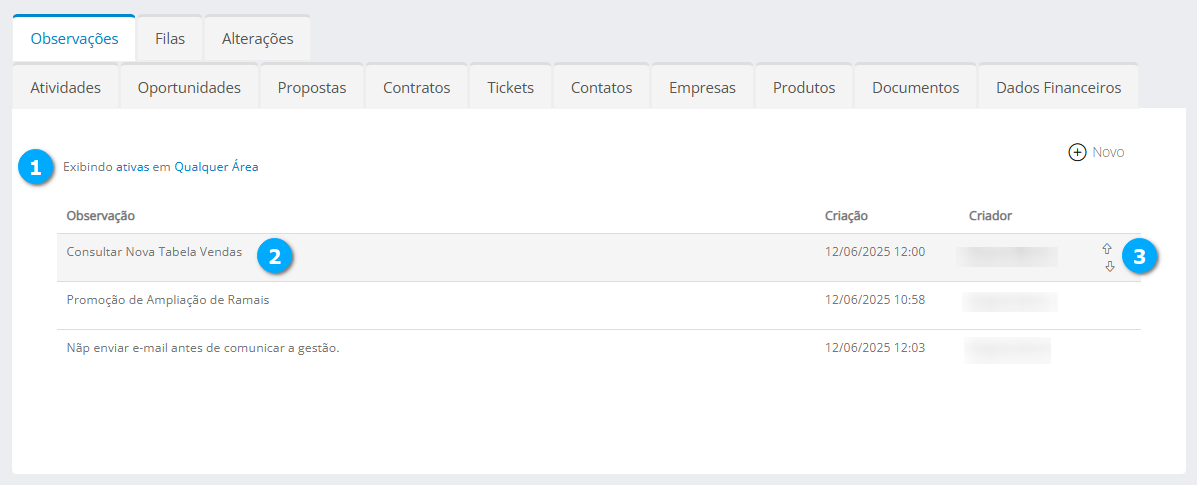This screenshot has height=485, width=1197.
Task: Move observation up with the up arrow
Action: 1108,248
